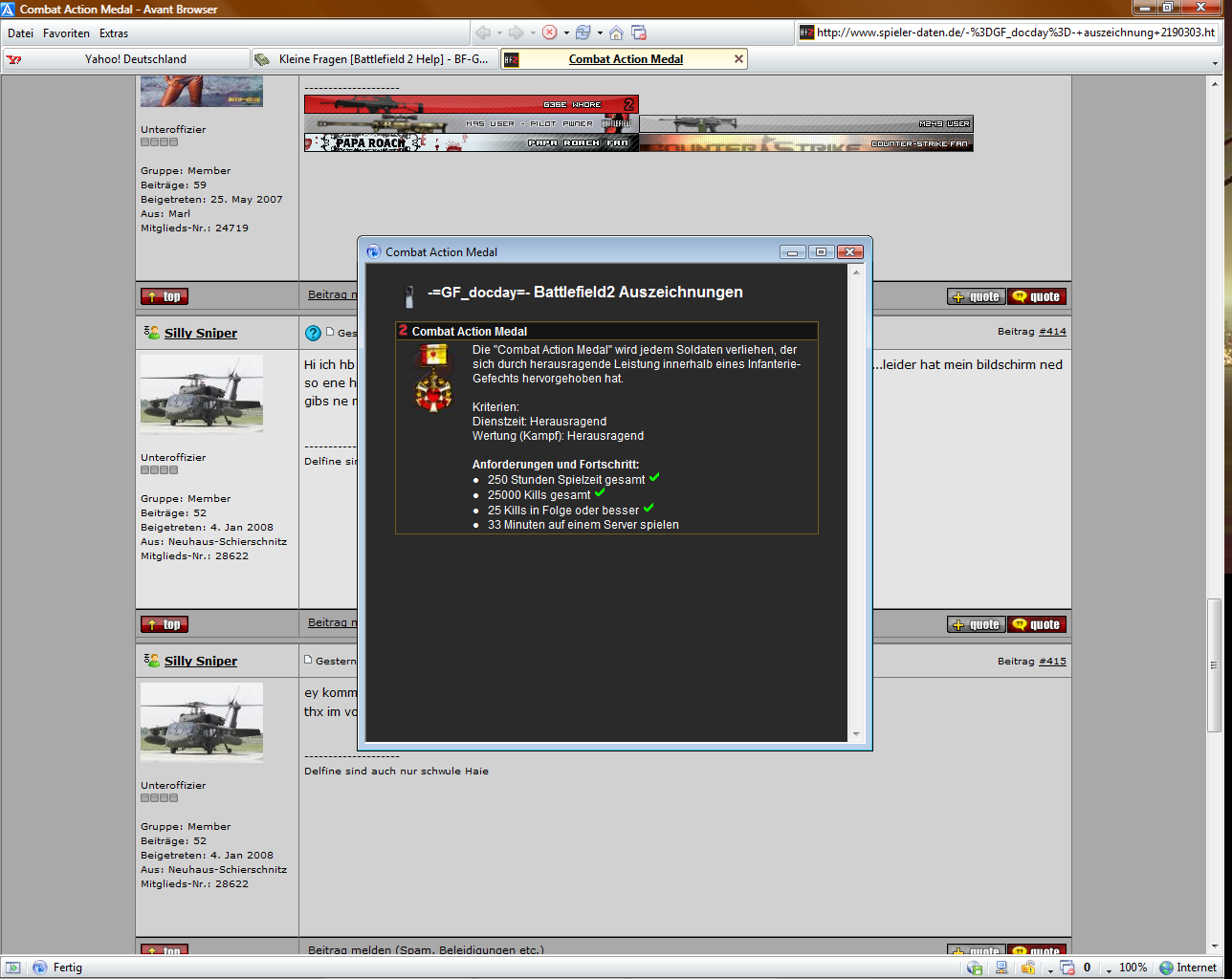Click the G36E Whore signature banner
The height and width of the screenshot is (979, 1232).
471,104
